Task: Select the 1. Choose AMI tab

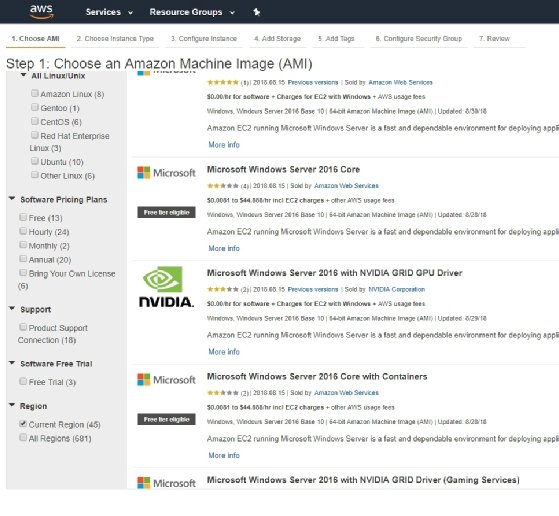Action: [35, 39]
